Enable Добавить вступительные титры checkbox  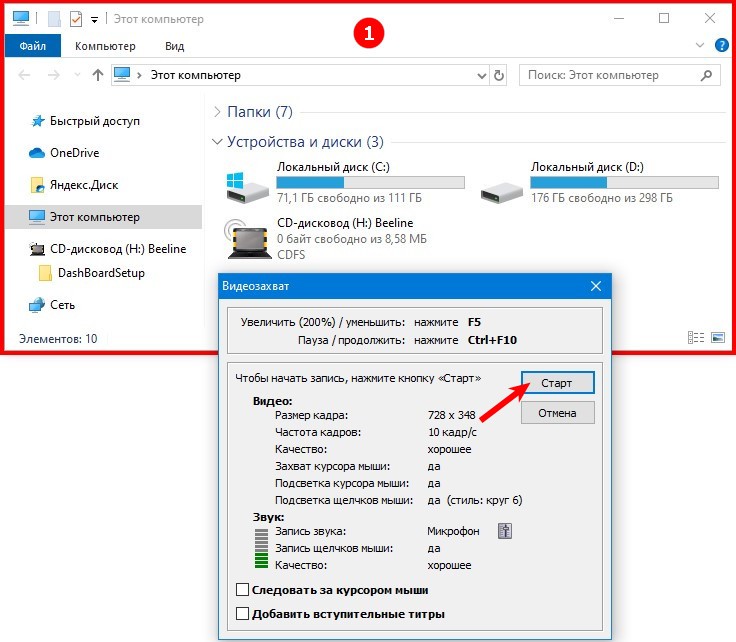click(x=242, y=613)
